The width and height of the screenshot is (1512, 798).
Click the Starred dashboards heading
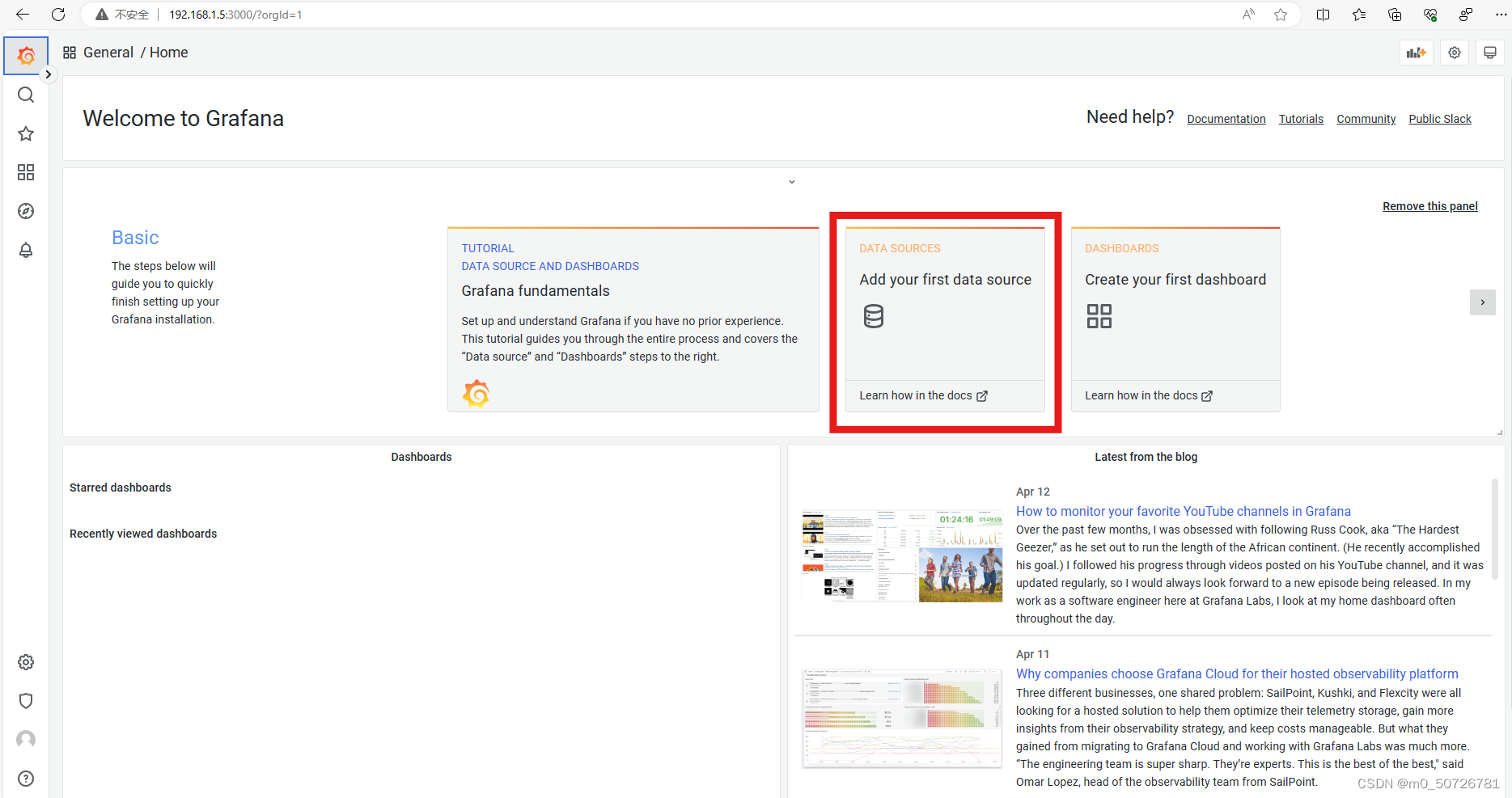pos(121,488)
